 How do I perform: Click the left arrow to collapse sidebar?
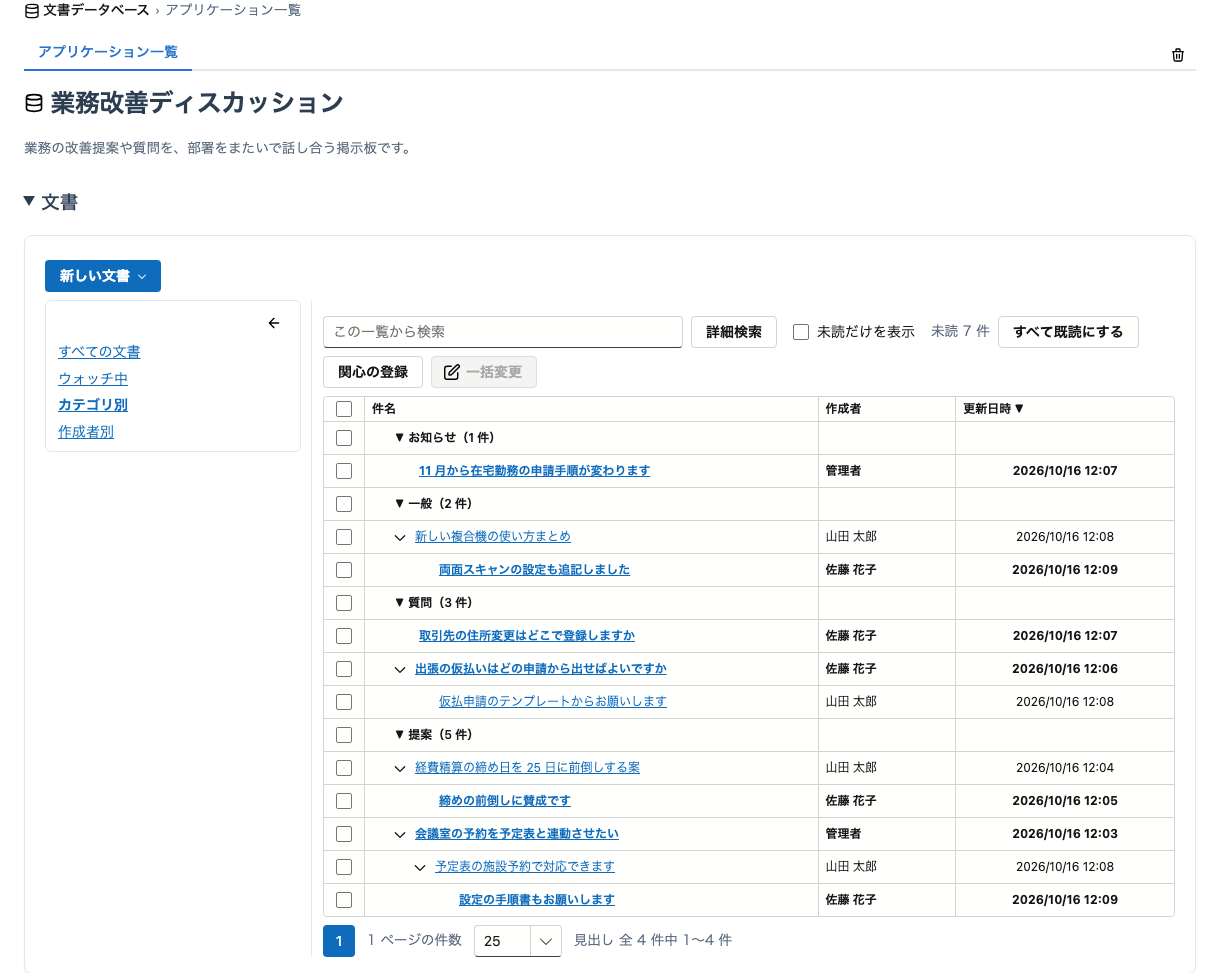[274, 323]
